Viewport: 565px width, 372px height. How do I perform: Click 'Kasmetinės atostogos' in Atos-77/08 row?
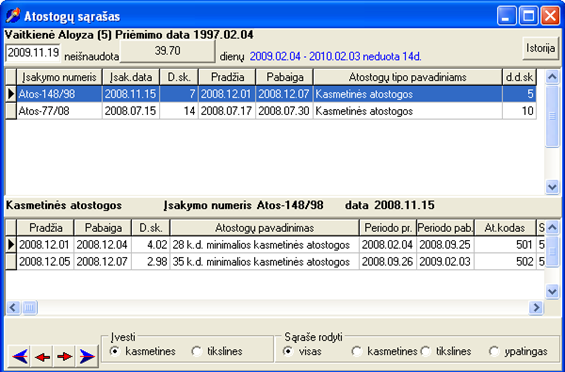pyautogui.click(x=408, y=111)
